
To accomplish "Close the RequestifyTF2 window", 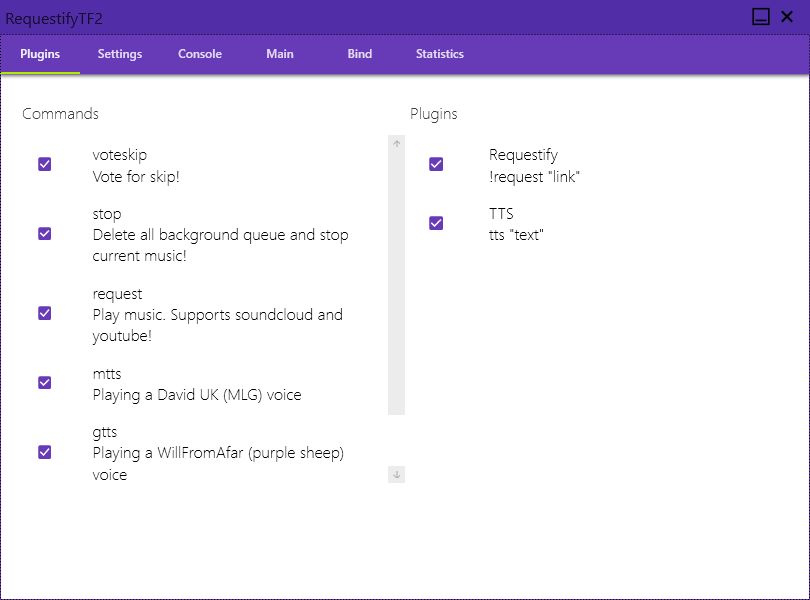I will (787, 17).
